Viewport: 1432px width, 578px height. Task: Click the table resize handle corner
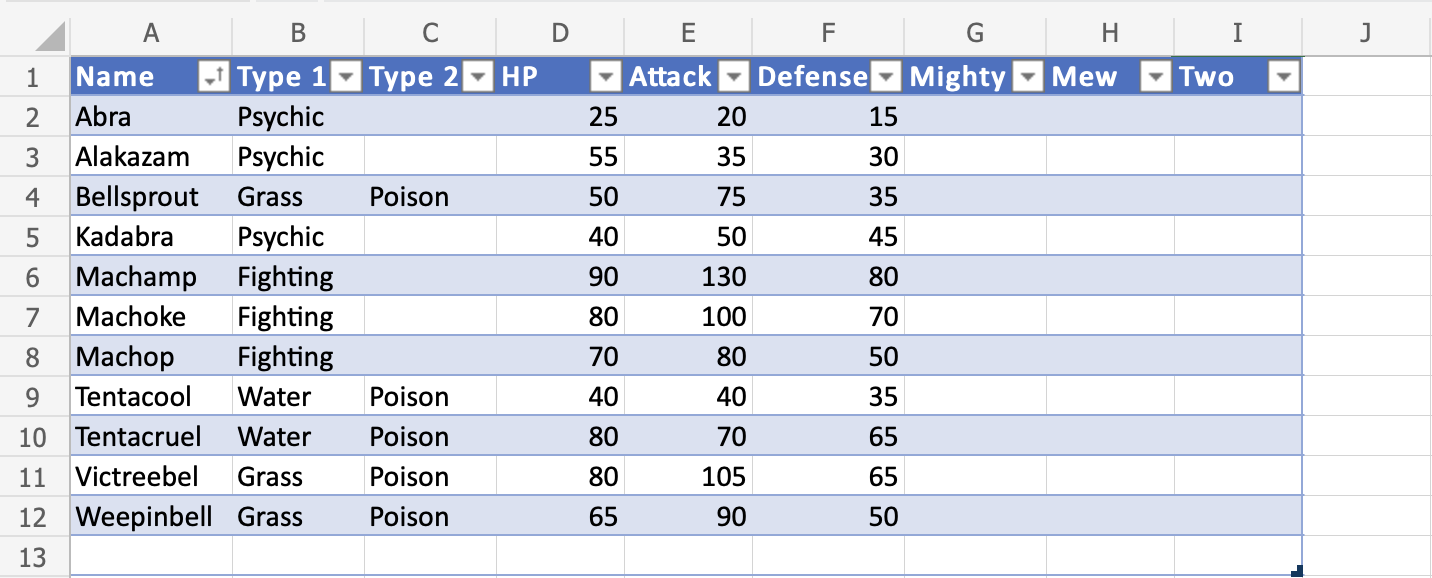point(1297,571)
